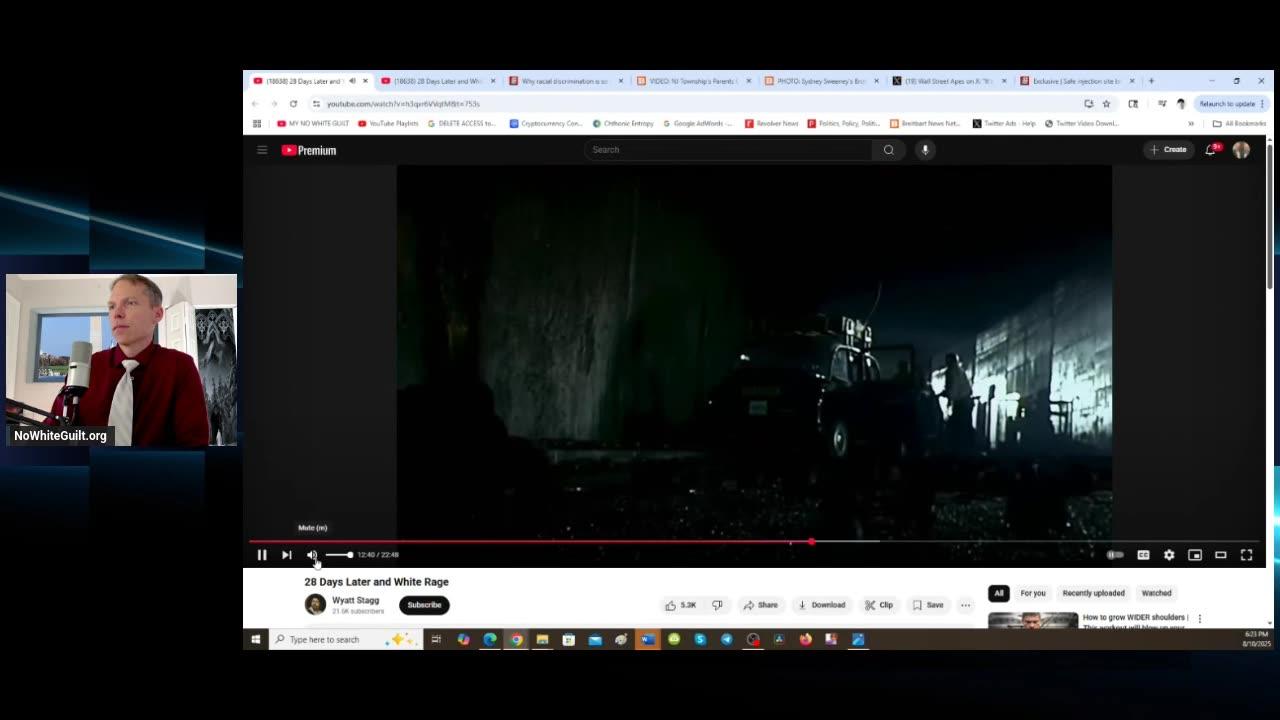
Task: Go to YouTube Premium home logo
Action: pos(309,150)
